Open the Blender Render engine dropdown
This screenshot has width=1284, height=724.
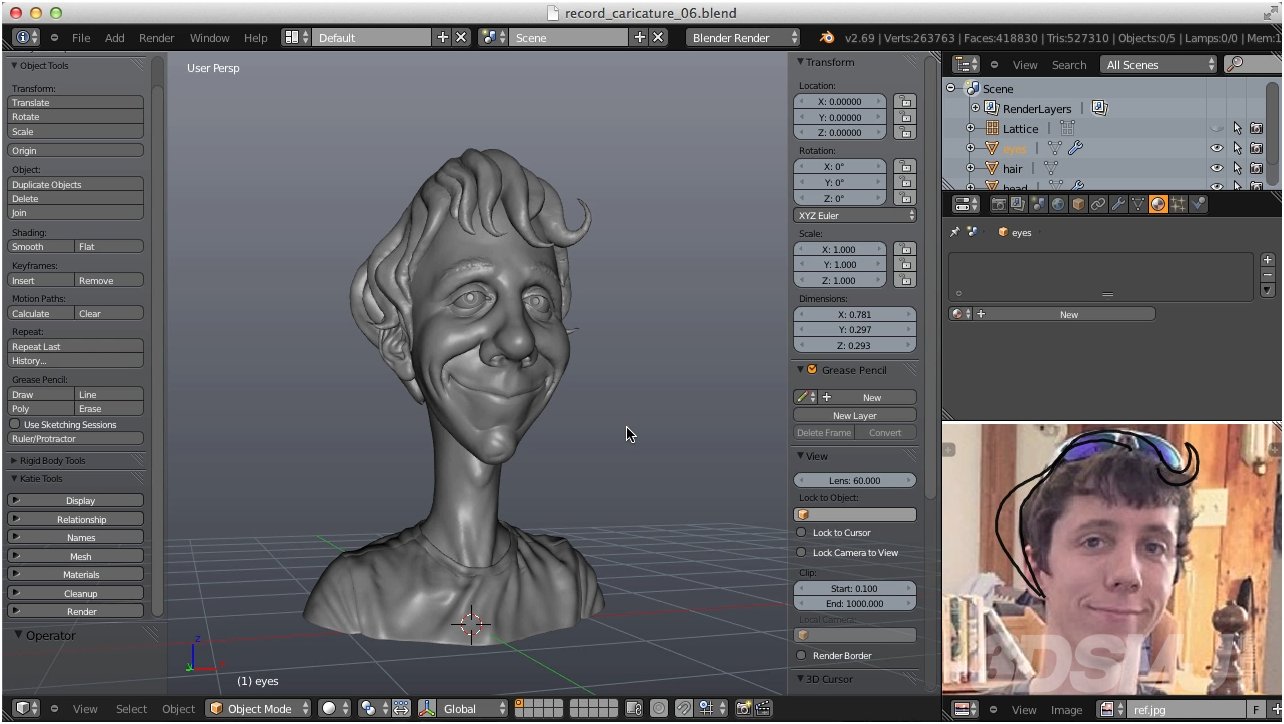click(743, 37)
